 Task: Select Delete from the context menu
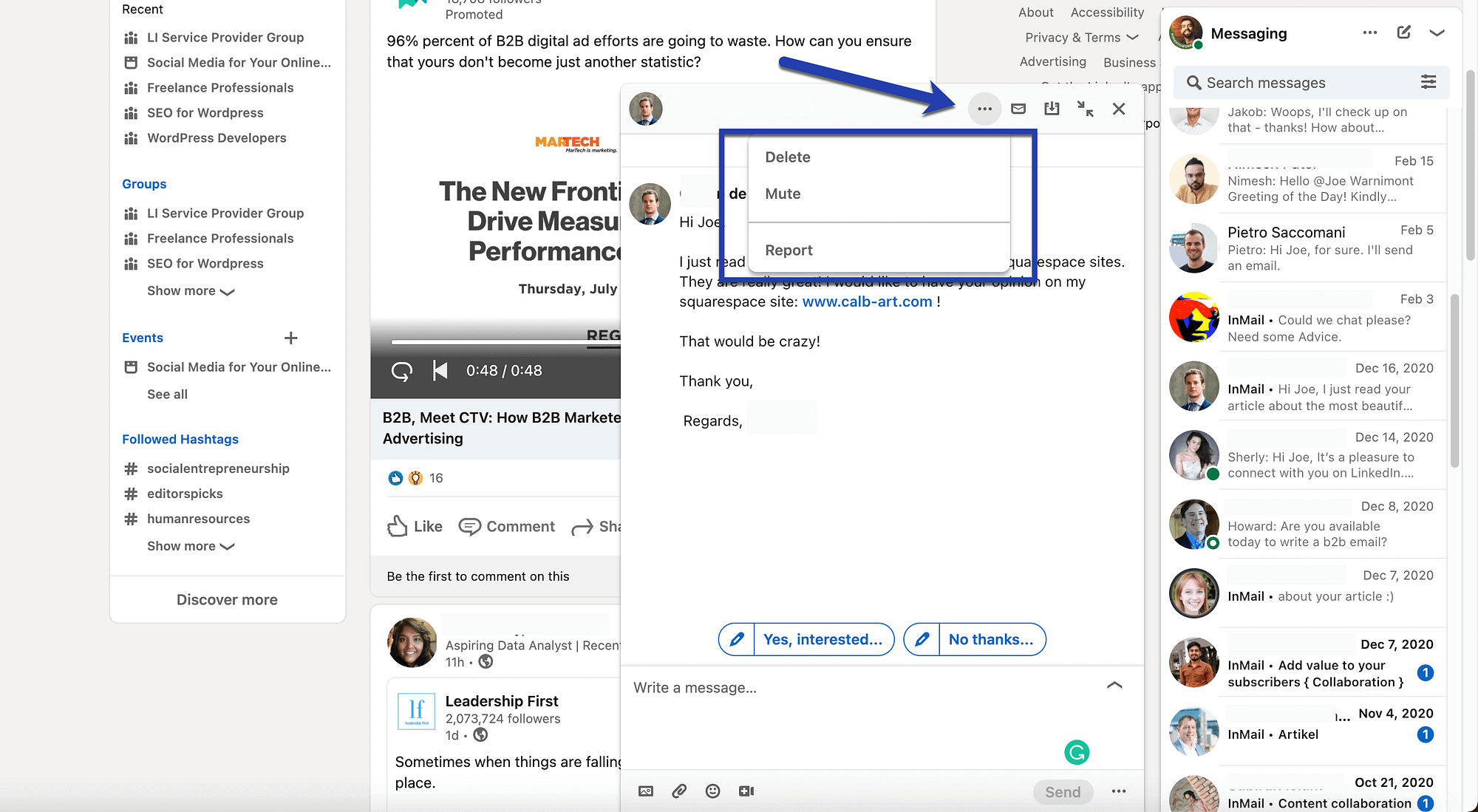coord(787,156)
